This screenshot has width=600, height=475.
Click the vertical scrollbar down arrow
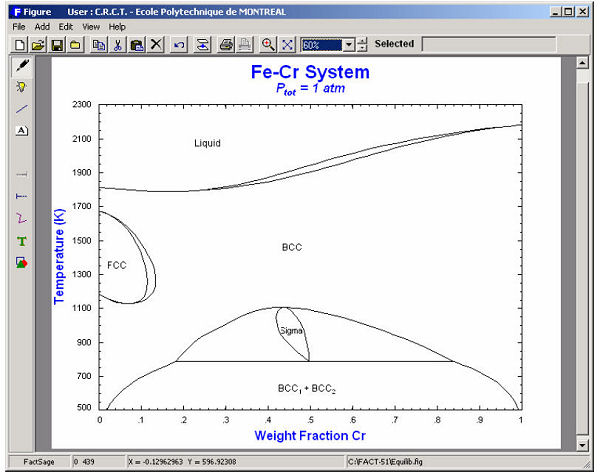pos(583,444)
